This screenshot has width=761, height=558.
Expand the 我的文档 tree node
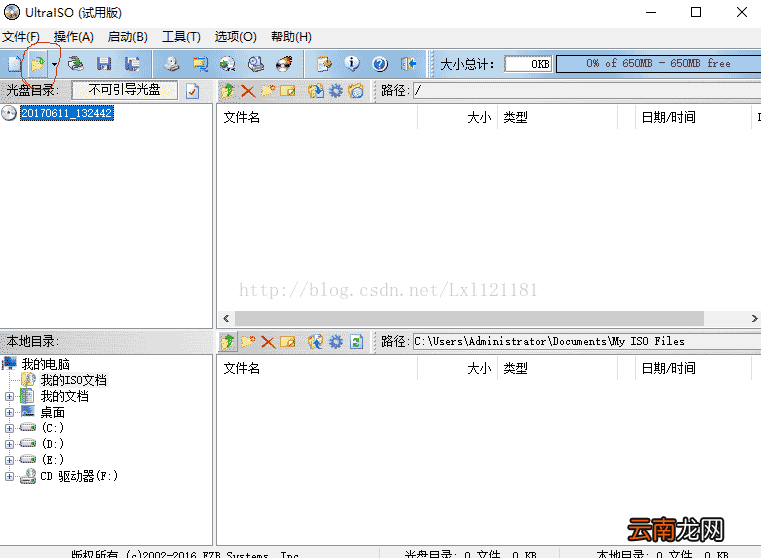(x=9, y=396)
